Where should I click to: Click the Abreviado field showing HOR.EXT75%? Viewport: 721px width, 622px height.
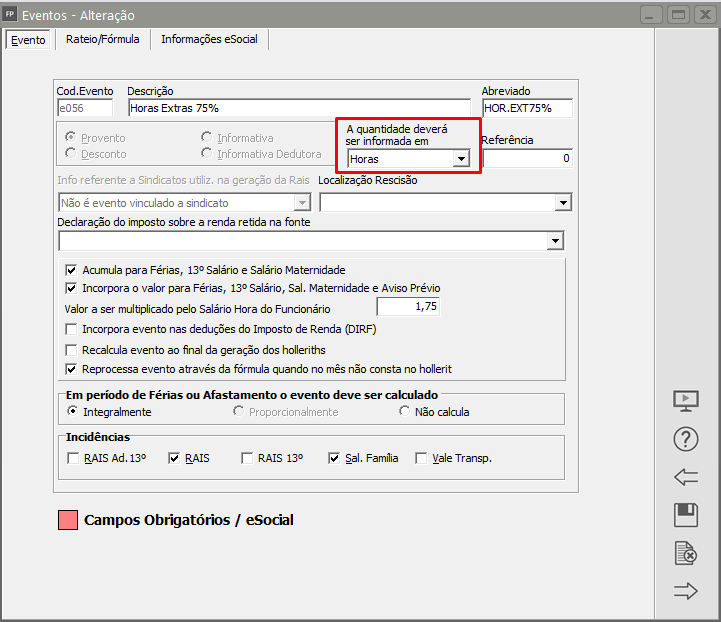(x=526, y=108)
